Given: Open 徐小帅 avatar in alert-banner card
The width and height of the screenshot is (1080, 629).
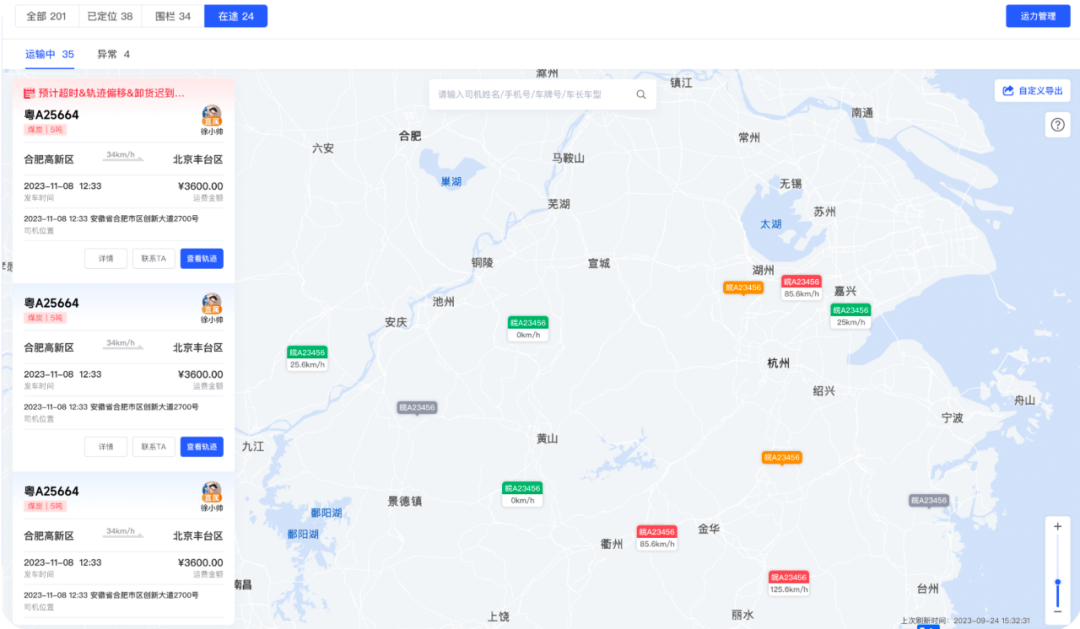Looking at the screenshot, I should click(x=211, y=115).
